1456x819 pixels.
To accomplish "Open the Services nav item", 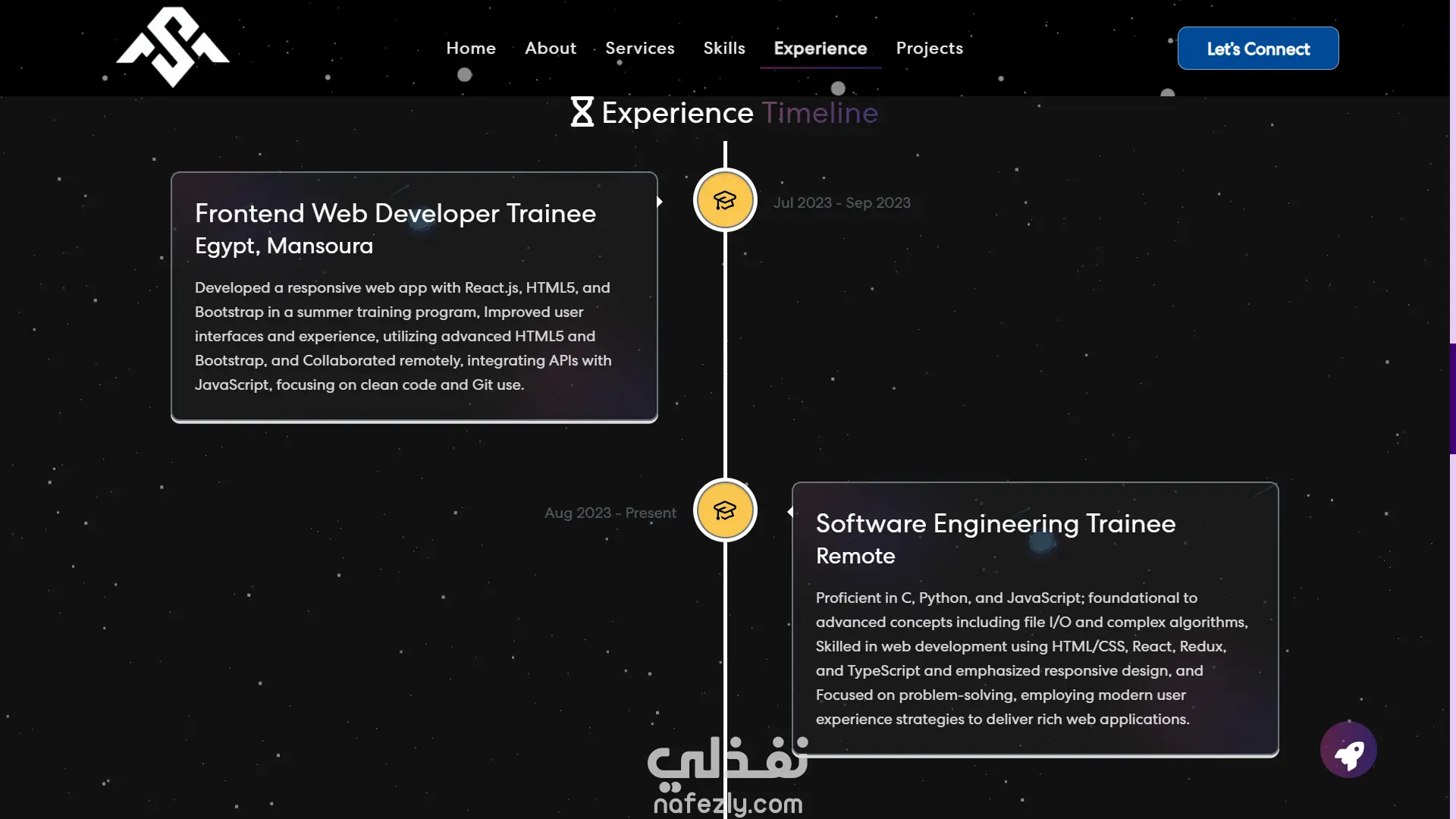I will 639,49.
